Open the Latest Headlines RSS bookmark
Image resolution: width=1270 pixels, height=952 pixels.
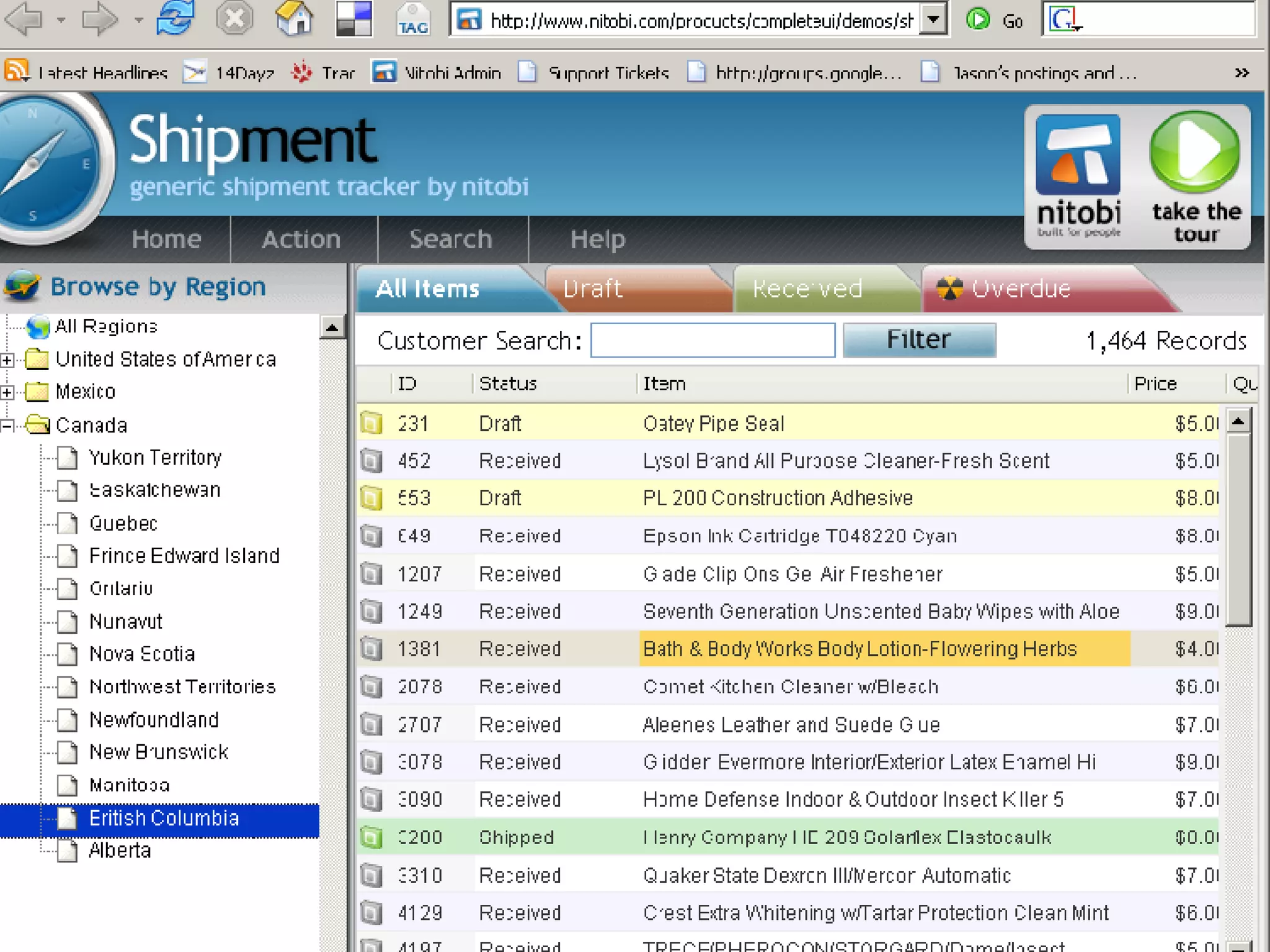tap(86, 73)
